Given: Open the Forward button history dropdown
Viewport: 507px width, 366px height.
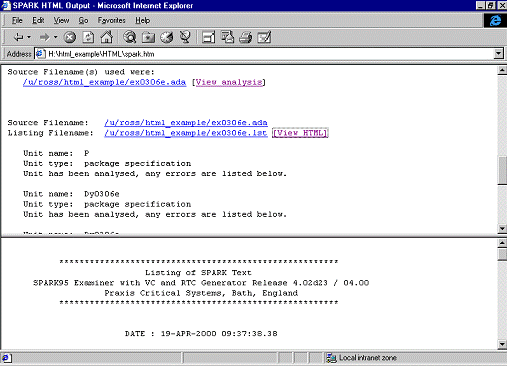Looking at the screenshot, I should click(x=55, y=37).
